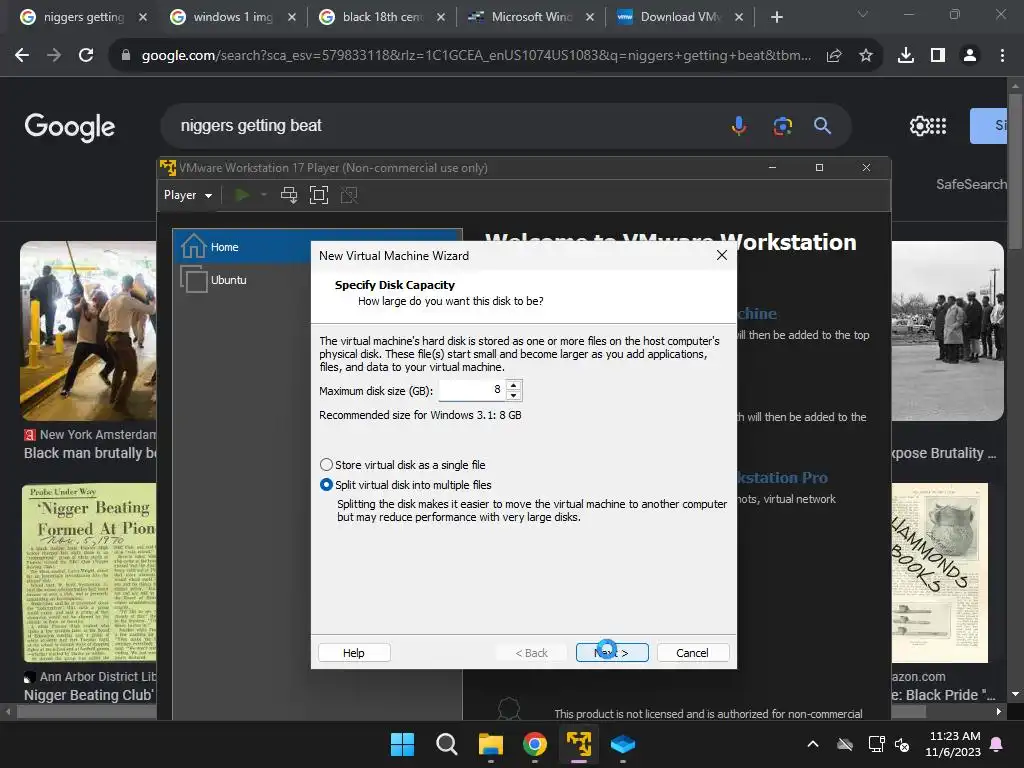The image size is (1024, 768).
Task: Open the Google apps grid
Action: tap(938, 126)
